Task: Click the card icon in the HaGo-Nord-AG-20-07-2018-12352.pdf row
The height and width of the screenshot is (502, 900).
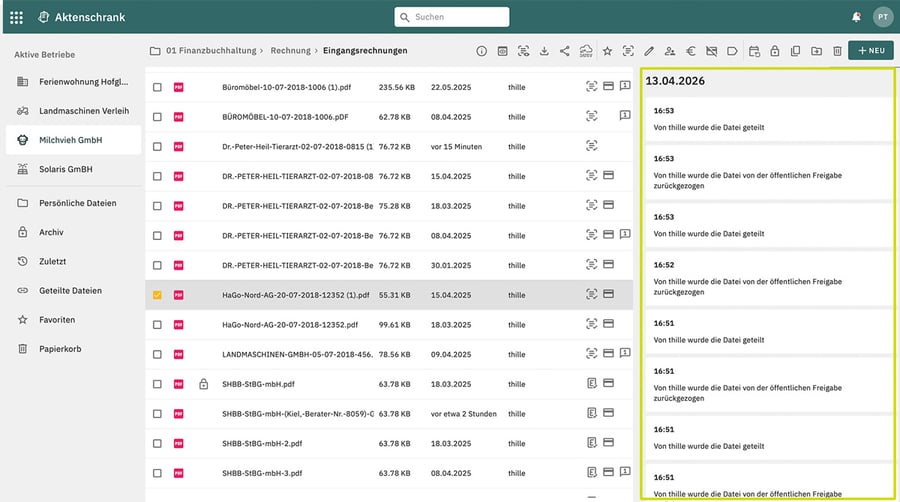Action: (x=608, y=324)
